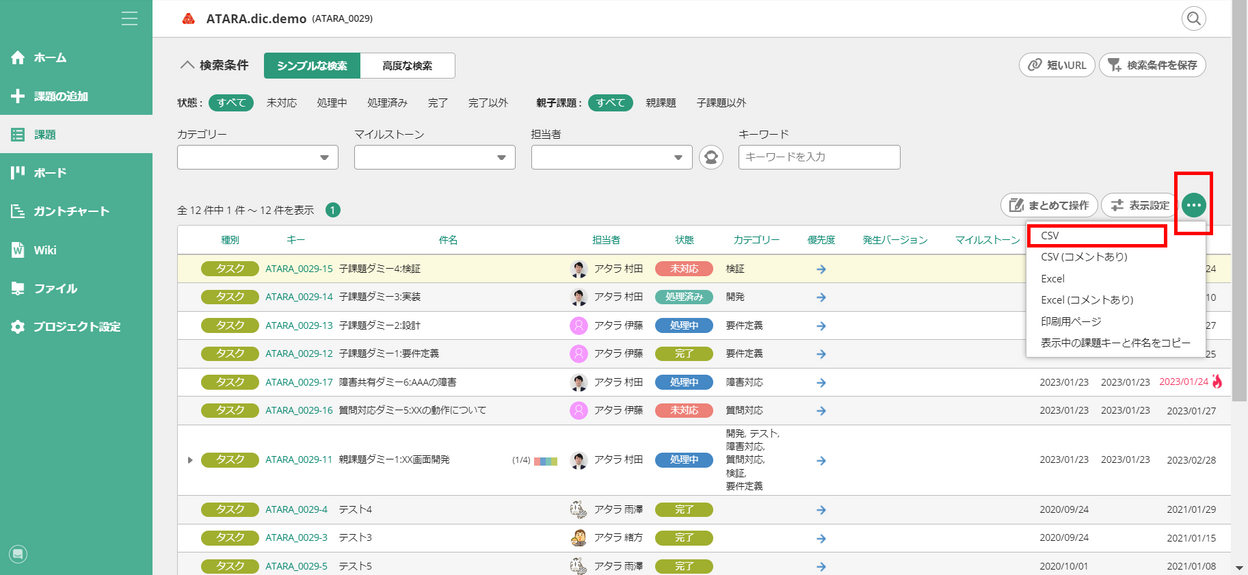Sort by 優先度 column header

pos(821,240)
